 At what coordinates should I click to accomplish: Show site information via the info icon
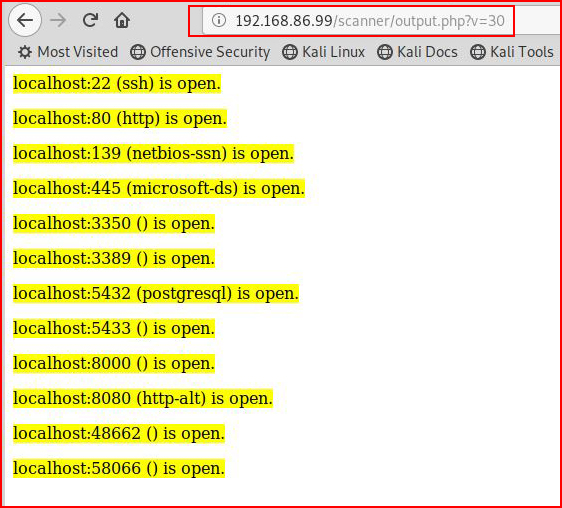219,20
